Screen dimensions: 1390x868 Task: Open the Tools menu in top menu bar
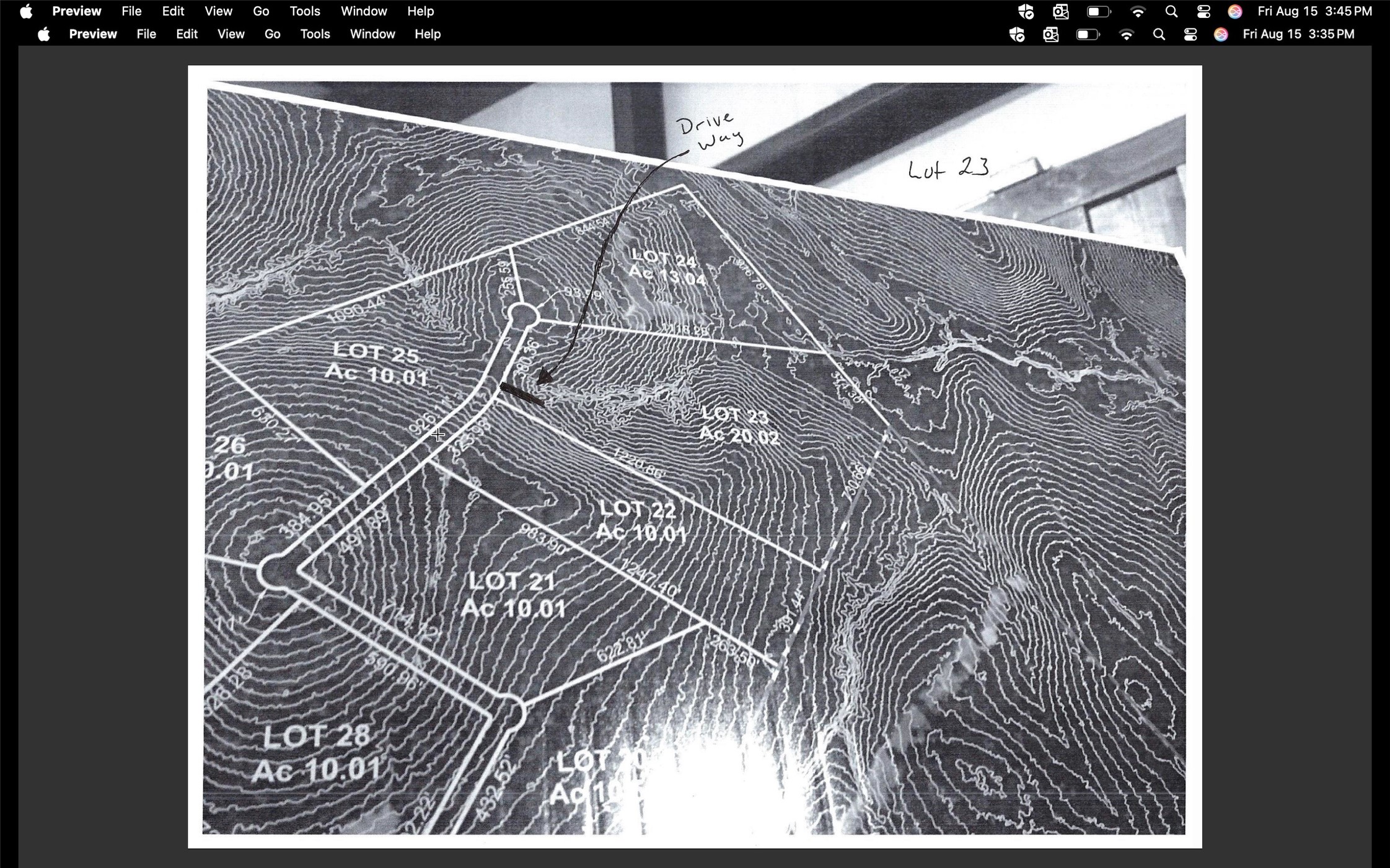[305, 11]
